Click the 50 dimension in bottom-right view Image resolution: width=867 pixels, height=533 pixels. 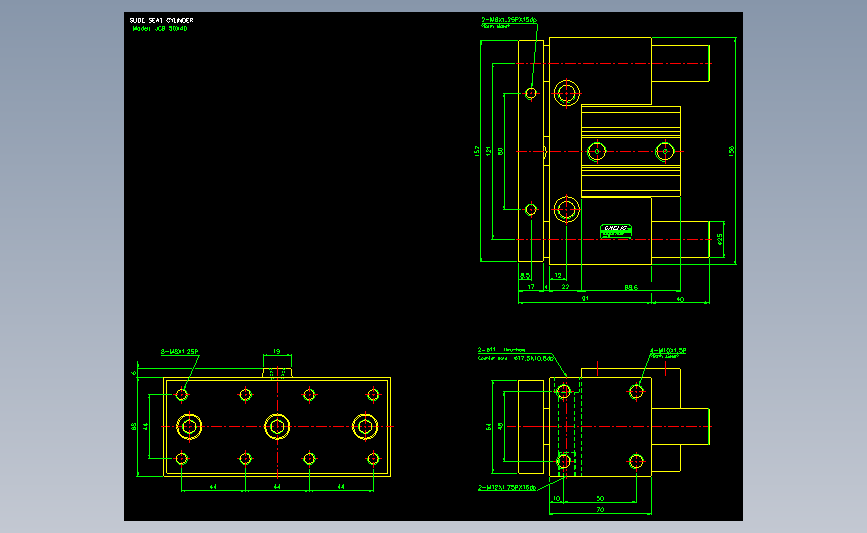[x=600, y=498]
